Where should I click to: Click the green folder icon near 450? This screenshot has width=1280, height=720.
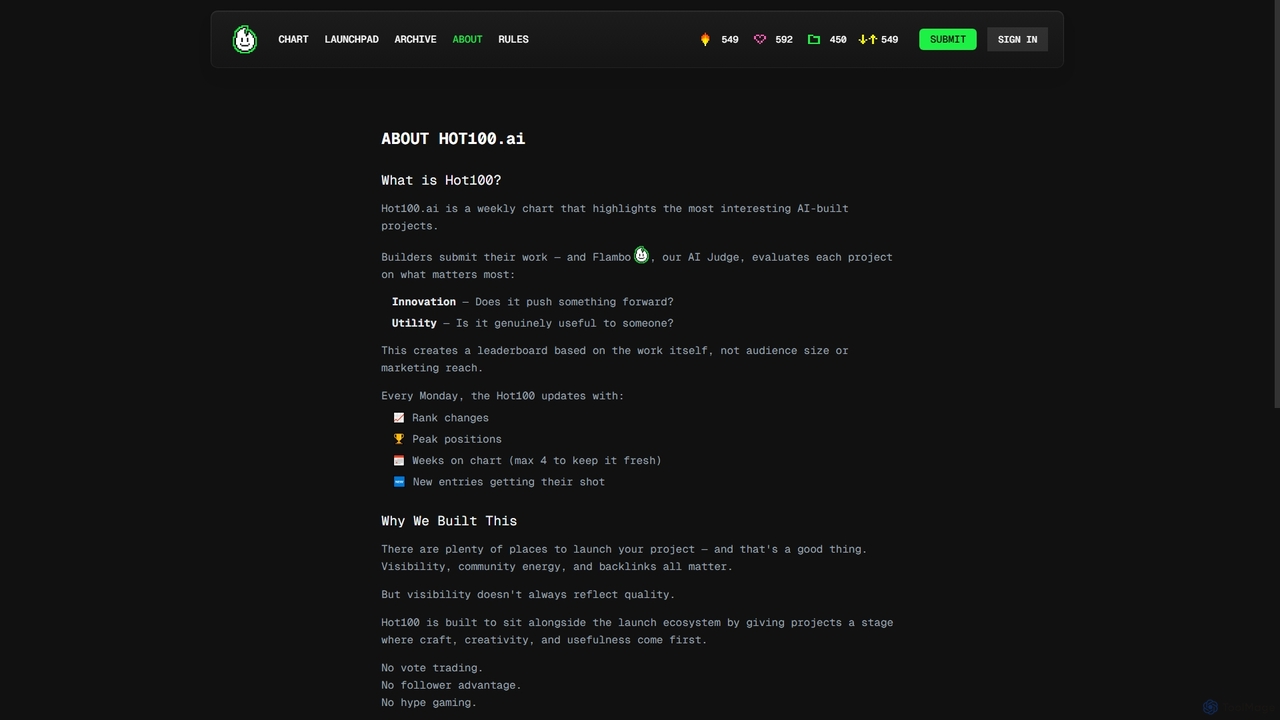(x=814, y=39)
